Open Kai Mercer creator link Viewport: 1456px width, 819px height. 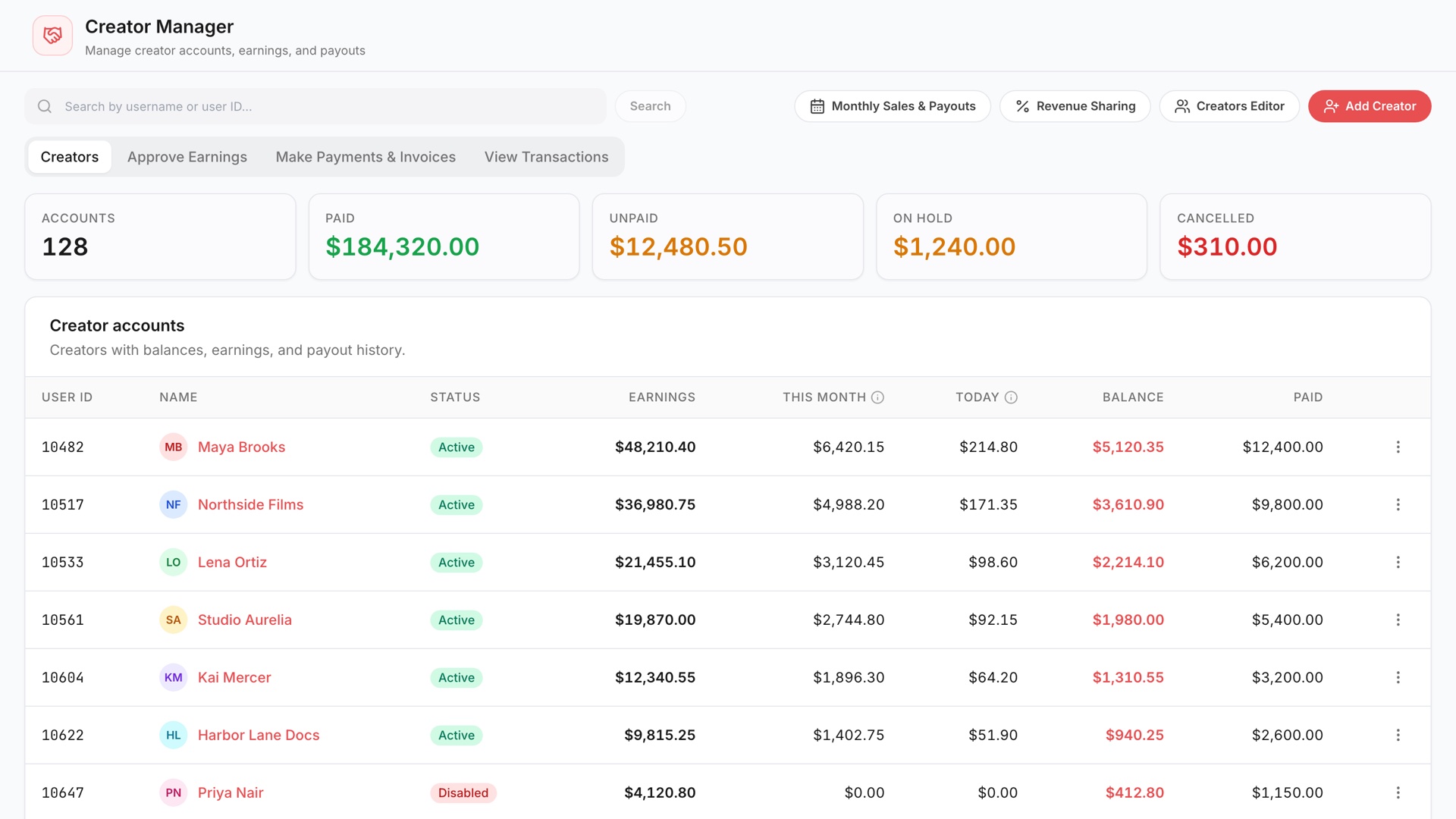click(x=234, y=678)
